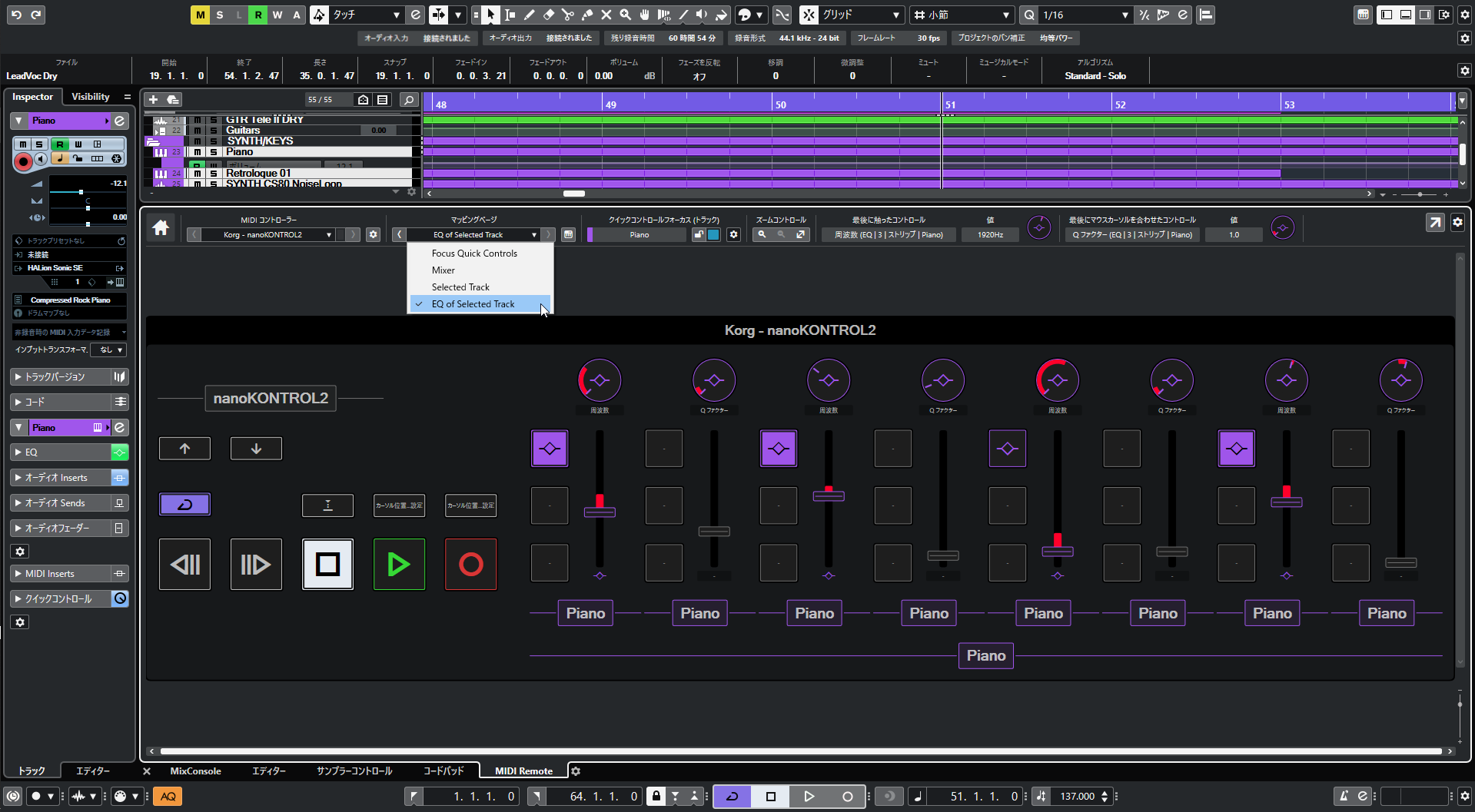Expand the EQ inspector section
This screenshot has width=1475, height=812.
click(60, 452)
